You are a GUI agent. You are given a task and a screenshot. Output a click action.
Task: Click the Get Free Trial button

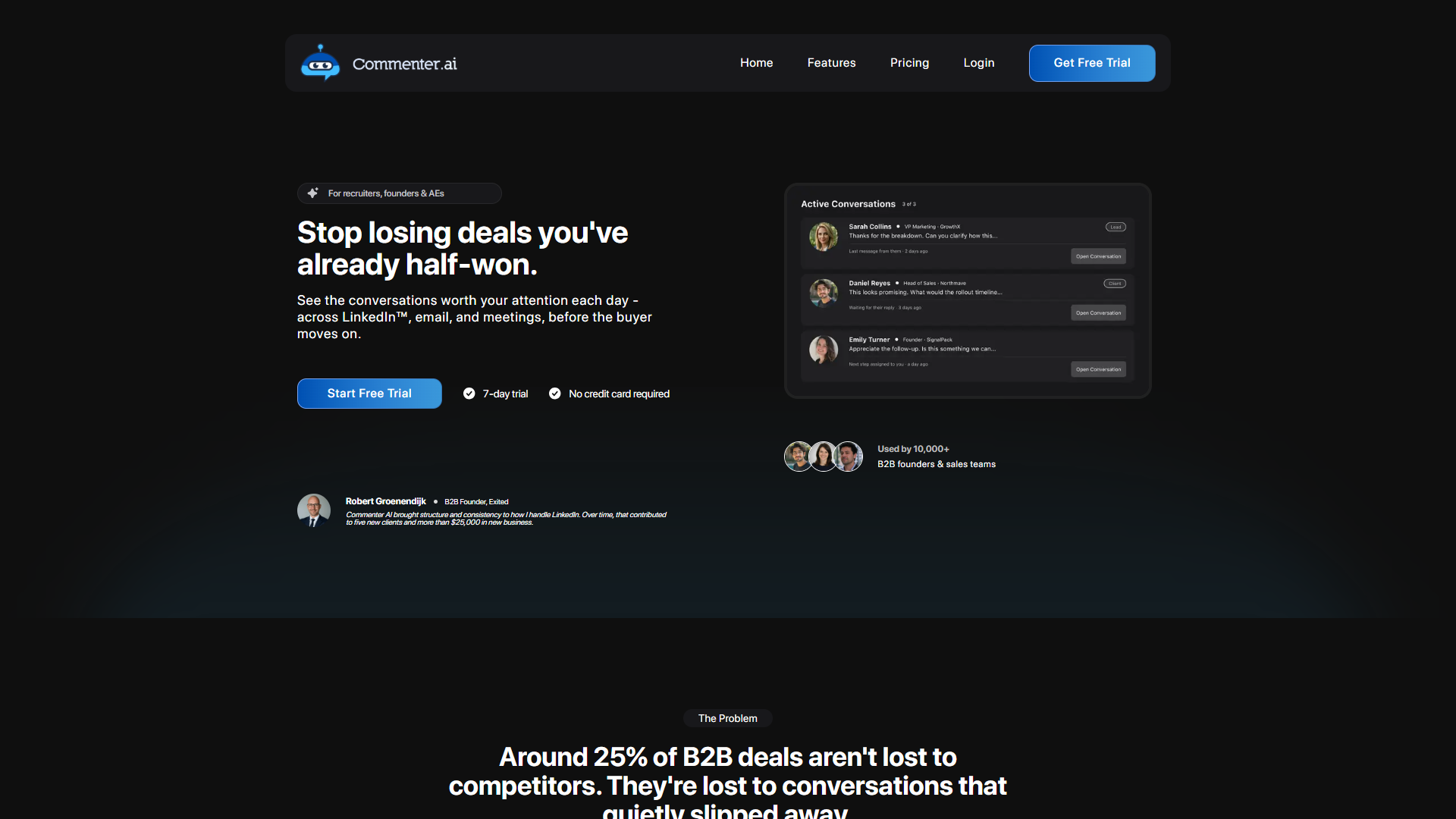(1092, 63)
